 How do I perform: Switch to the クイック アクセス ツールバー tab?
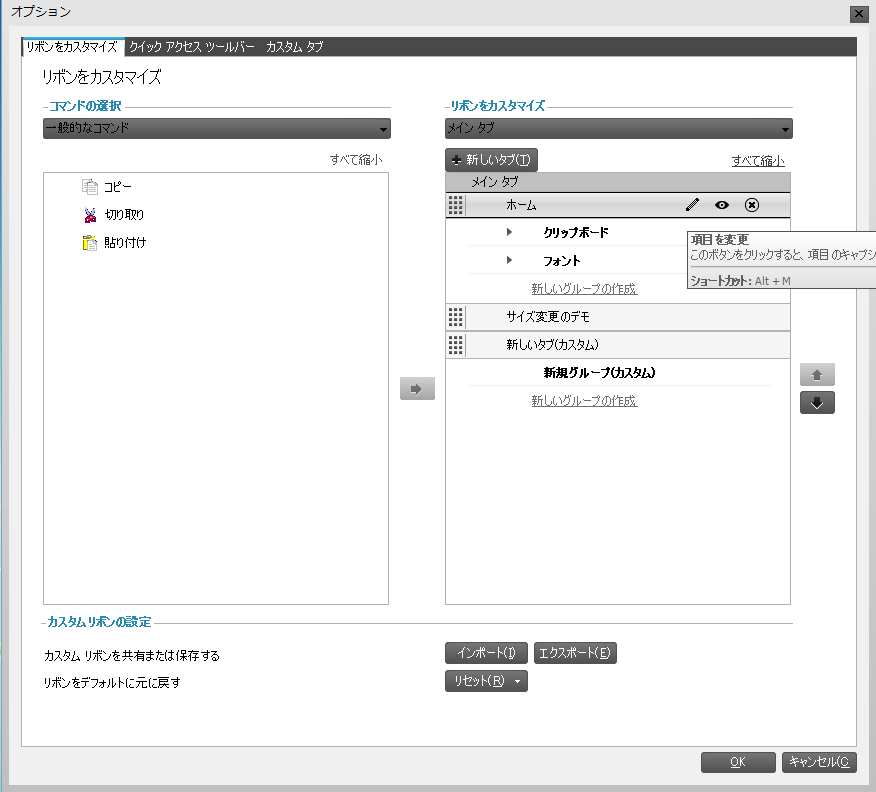191,46
